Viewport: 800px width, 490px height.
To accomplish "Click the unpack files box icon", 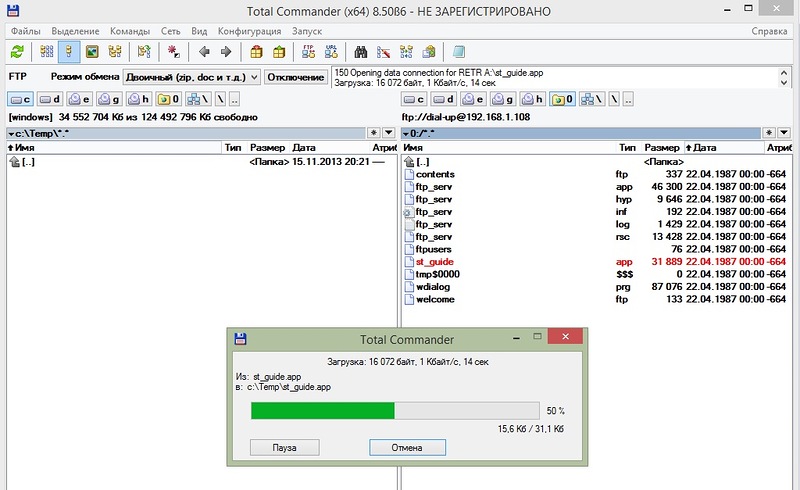I will (x=279, y=52).
